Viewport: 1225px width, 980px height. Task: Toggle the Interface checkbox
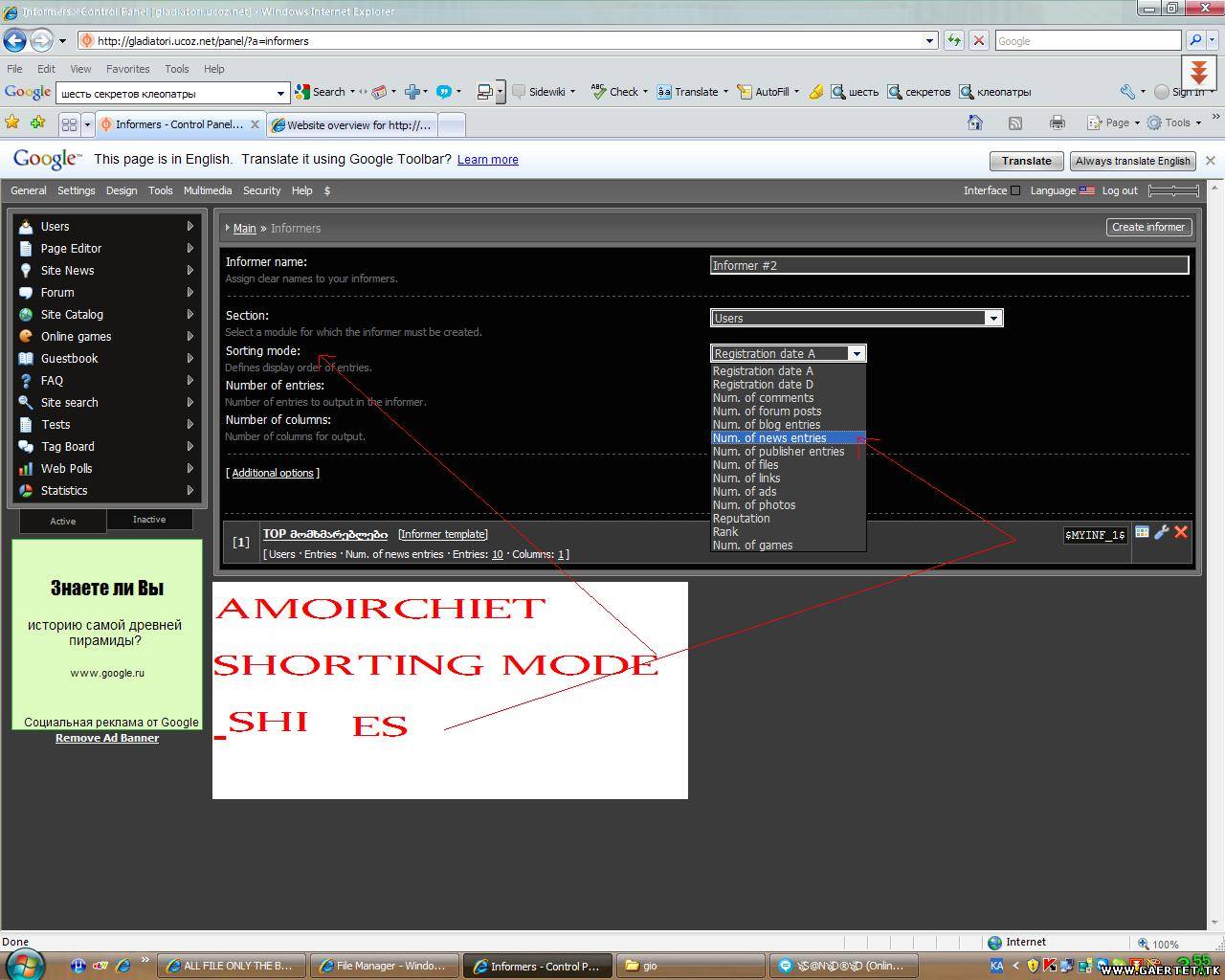(1015, 190)
